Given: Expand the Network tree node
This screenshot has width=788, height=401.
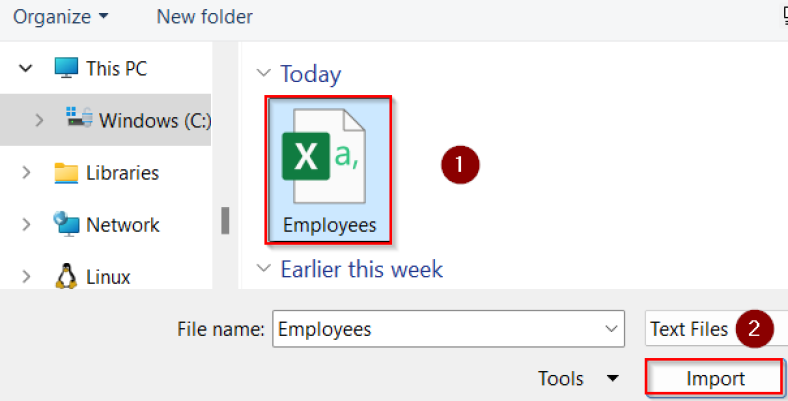Looking at the screenshot, I should tap(26, 224).
